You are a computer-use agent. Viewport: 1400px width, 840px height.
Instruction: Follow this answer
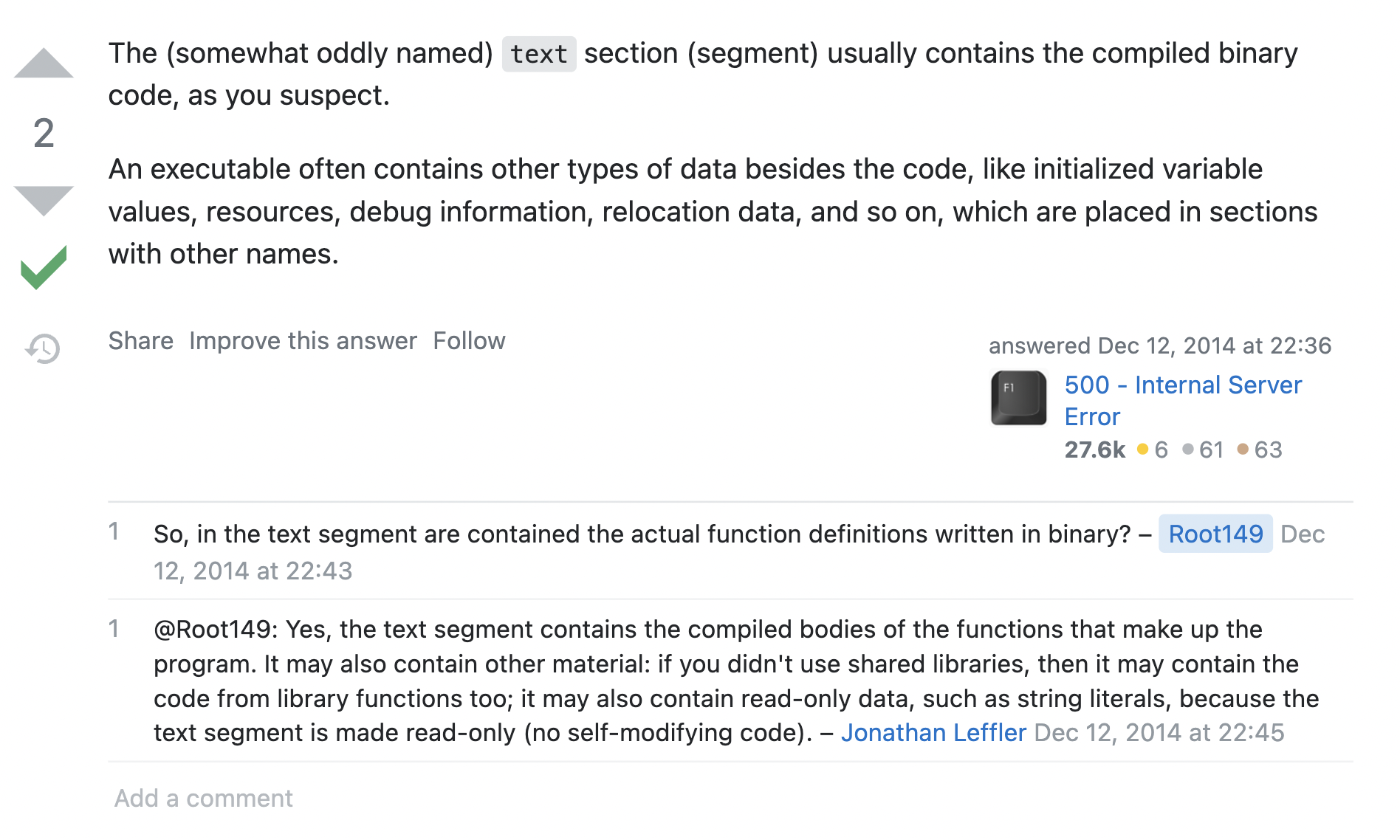point(469,341)
